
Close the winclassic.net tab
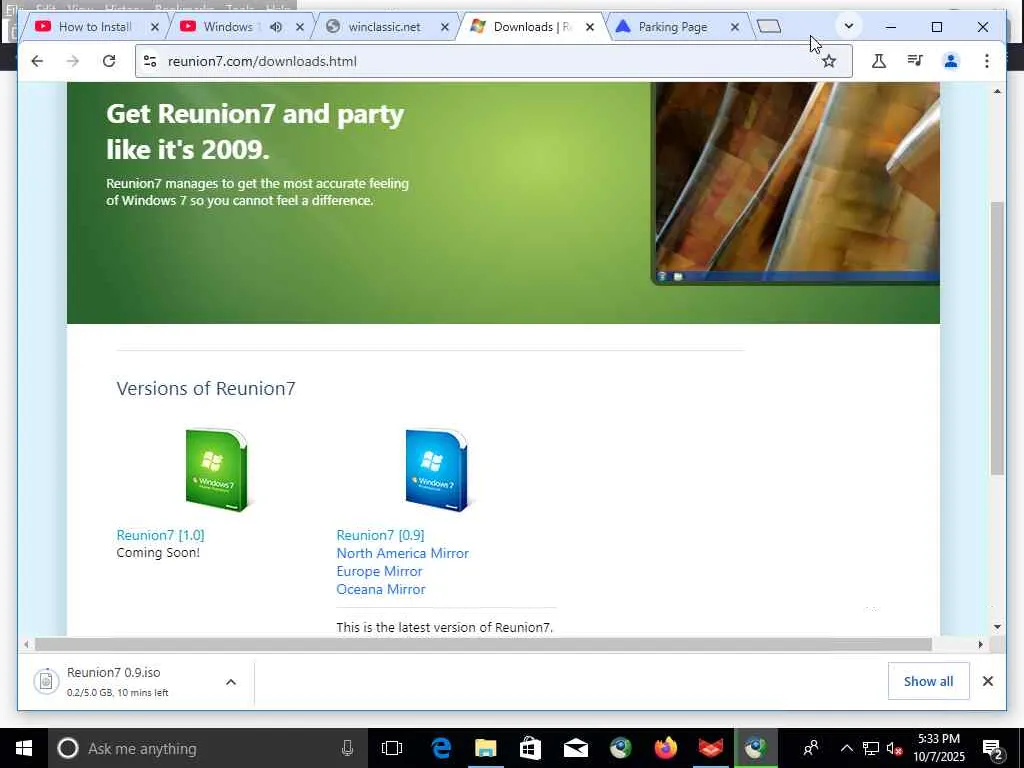click(445, 27)
